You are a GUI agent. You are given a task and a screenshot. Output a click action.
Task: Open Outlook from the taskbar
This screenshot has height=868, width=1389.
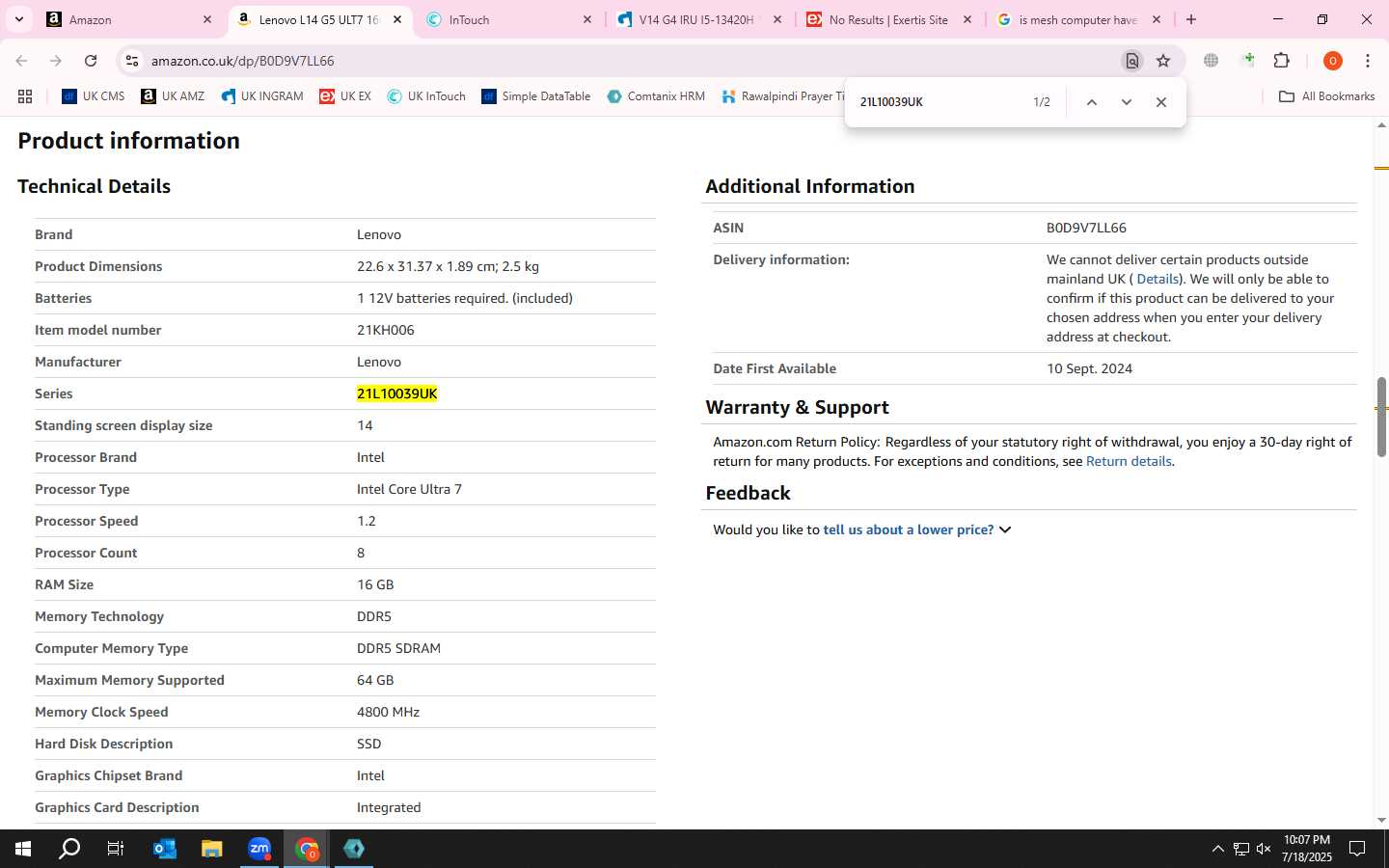tap(164, 849)
